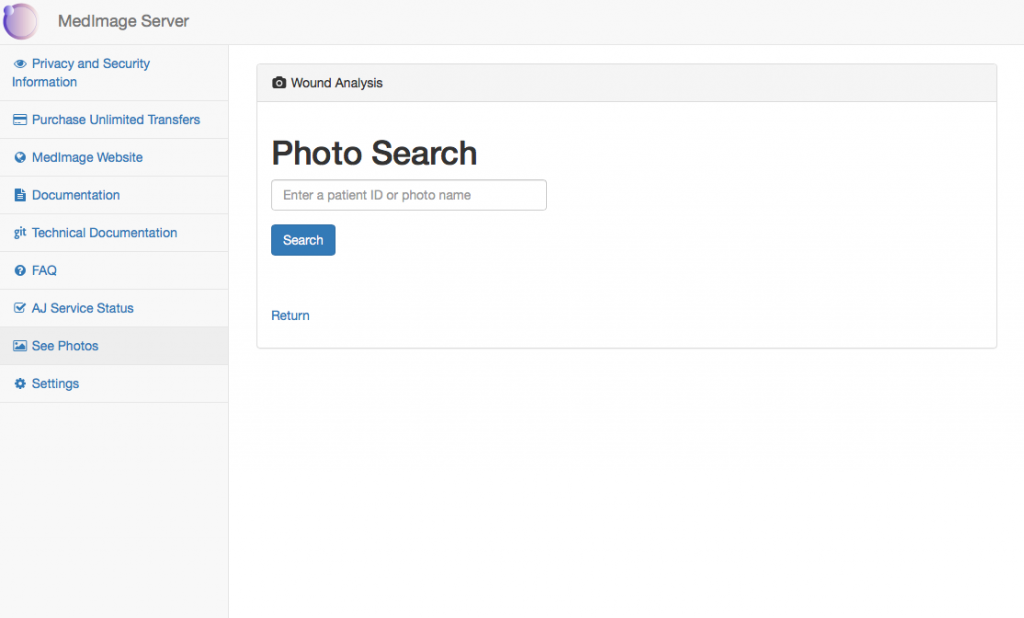Open the Settings sidebar entry
The height and width of the screenshot is (618, 1024).
(x=56, y=383)
